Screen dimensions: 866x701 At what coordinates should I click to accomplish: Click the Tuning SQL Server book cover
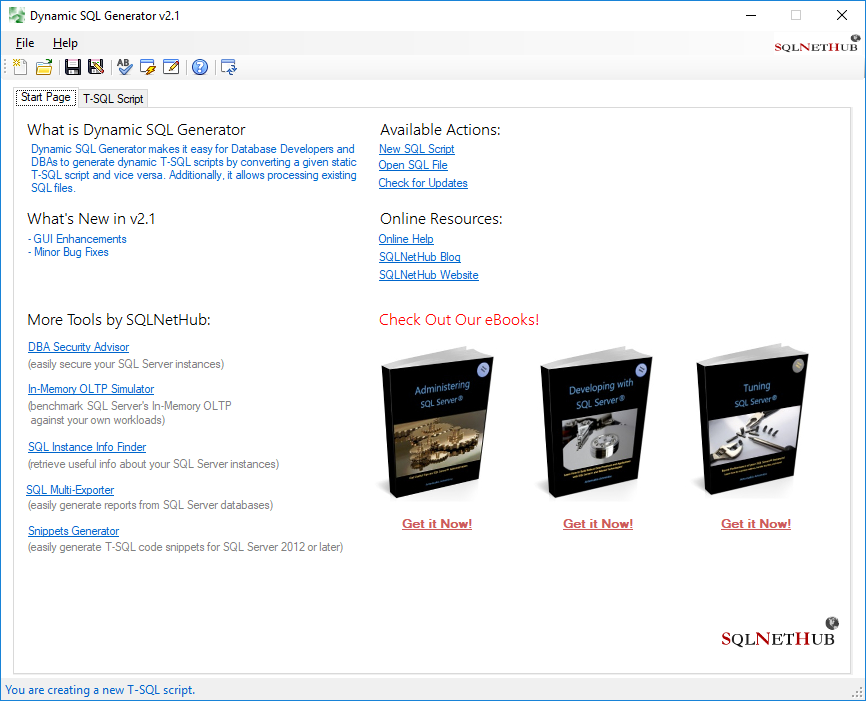pos(752,421)
